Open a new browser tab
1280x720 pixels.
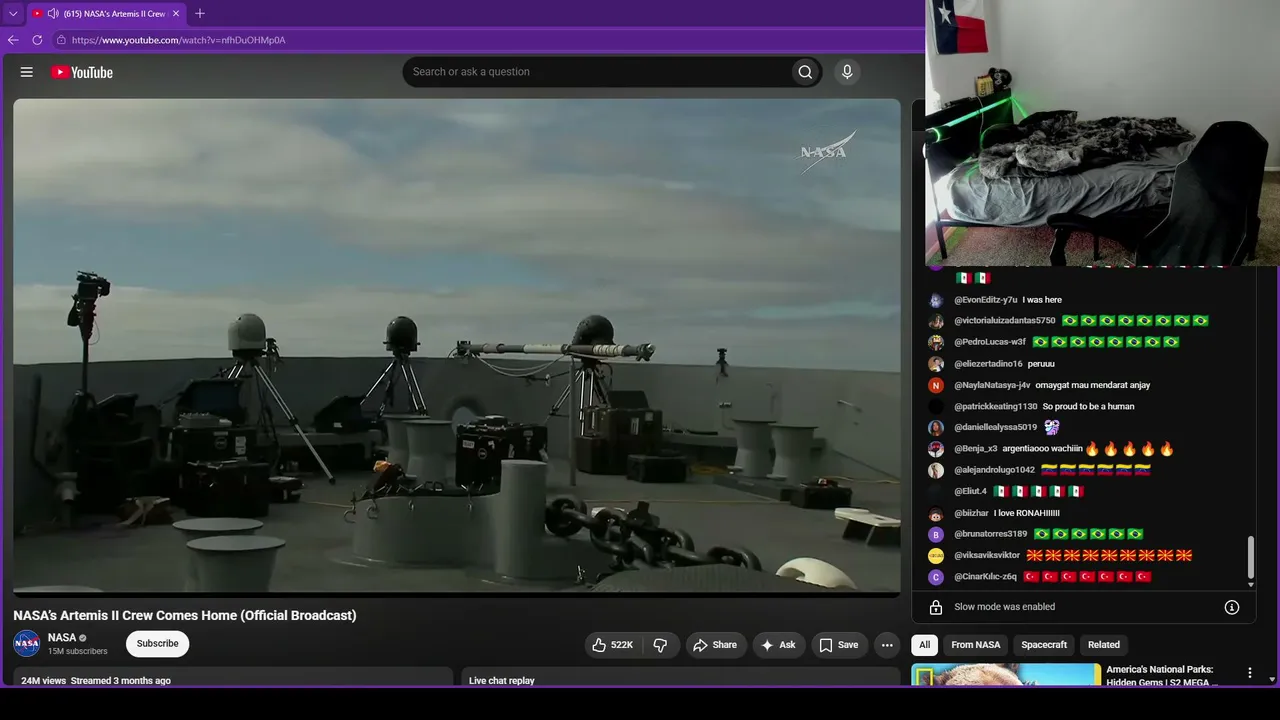pyautogui.click(x=200, y=14)
